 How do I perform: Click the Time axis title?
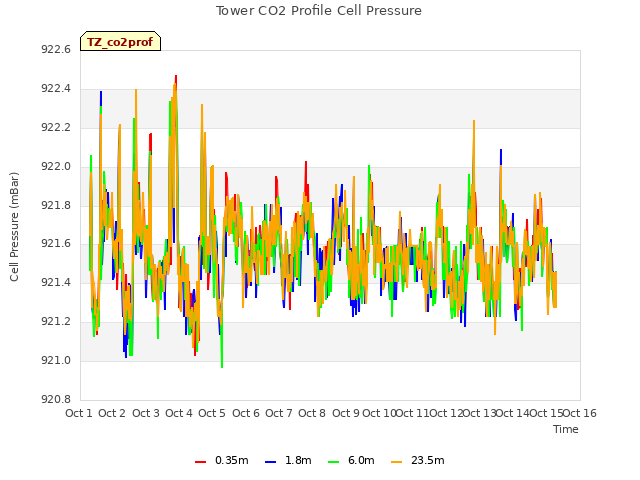click(x=565, y=429)
